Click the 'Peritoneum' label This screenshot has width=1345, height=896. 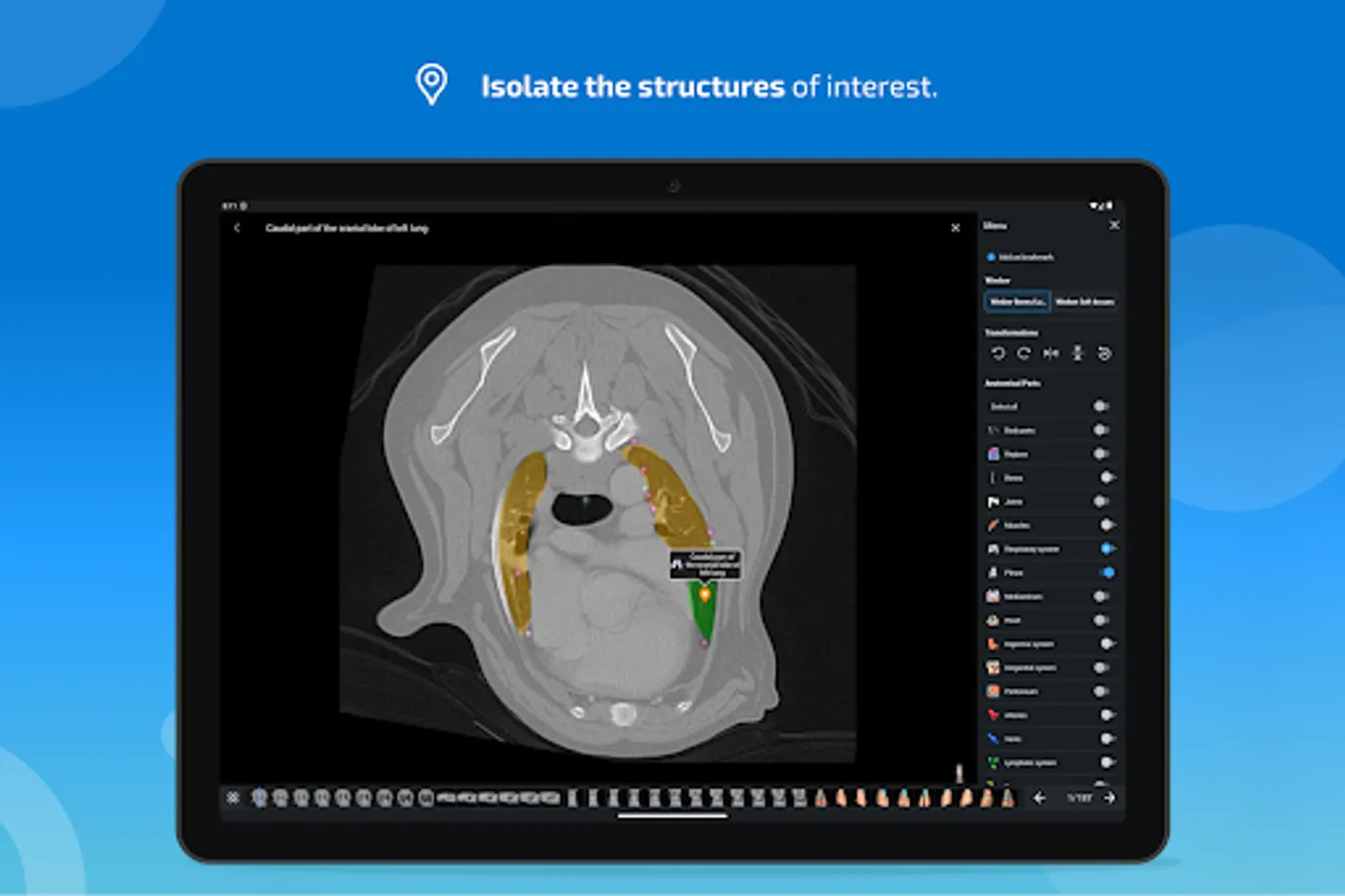1021,692
